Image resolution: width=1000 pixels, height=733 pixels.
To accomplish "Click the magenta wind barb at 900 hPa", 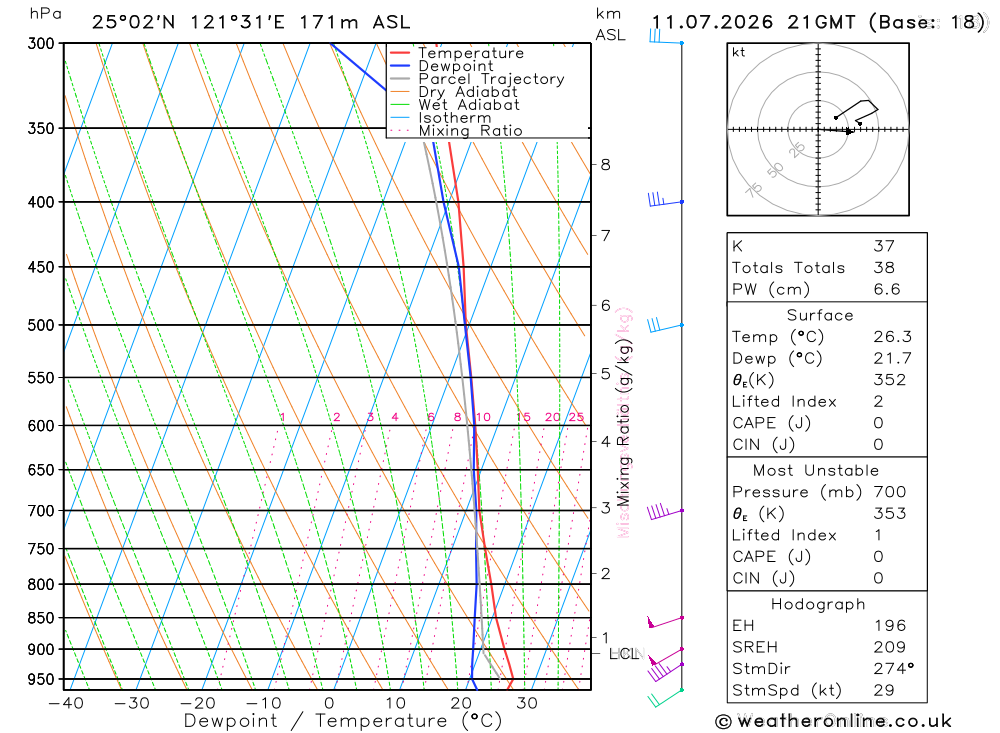I will [x=665, y=656].
